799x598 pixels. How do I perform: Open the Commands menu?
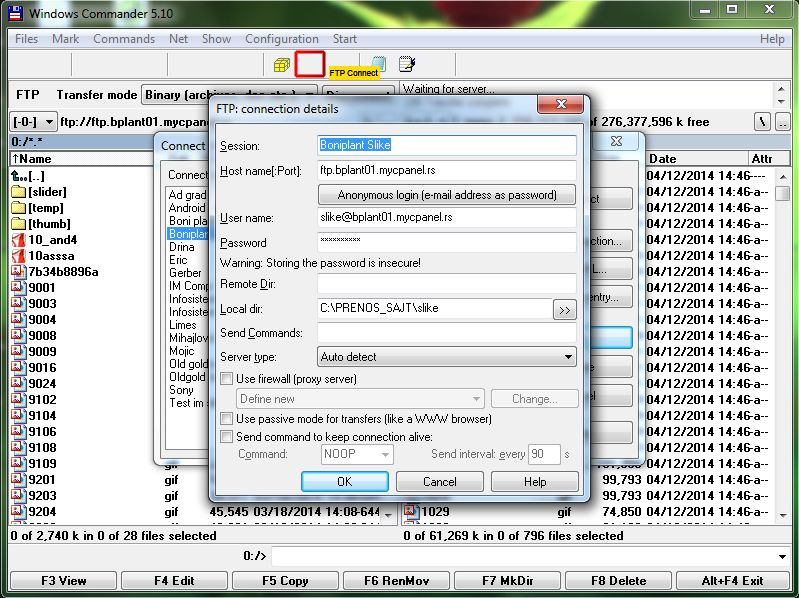coord(124,39)
